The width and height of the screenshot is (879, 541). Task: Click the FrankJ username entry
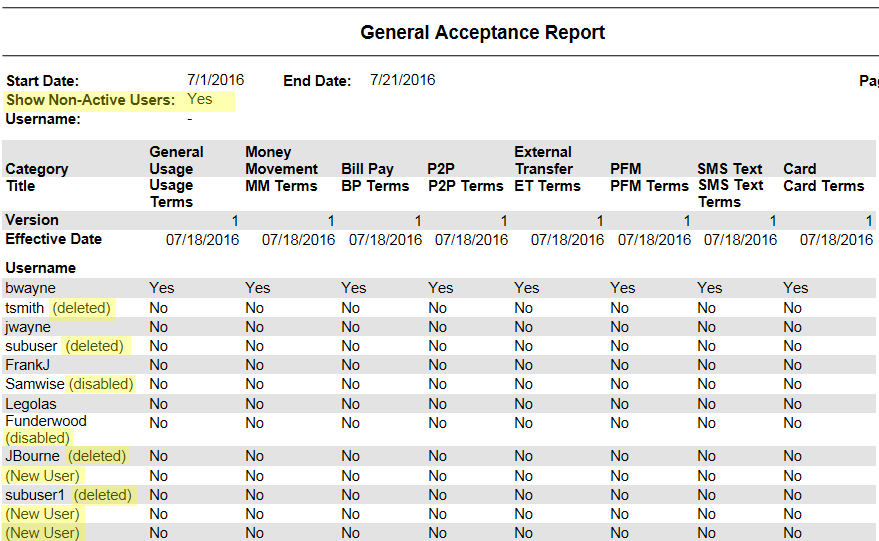pyautogui.click(x=27, y=365)
